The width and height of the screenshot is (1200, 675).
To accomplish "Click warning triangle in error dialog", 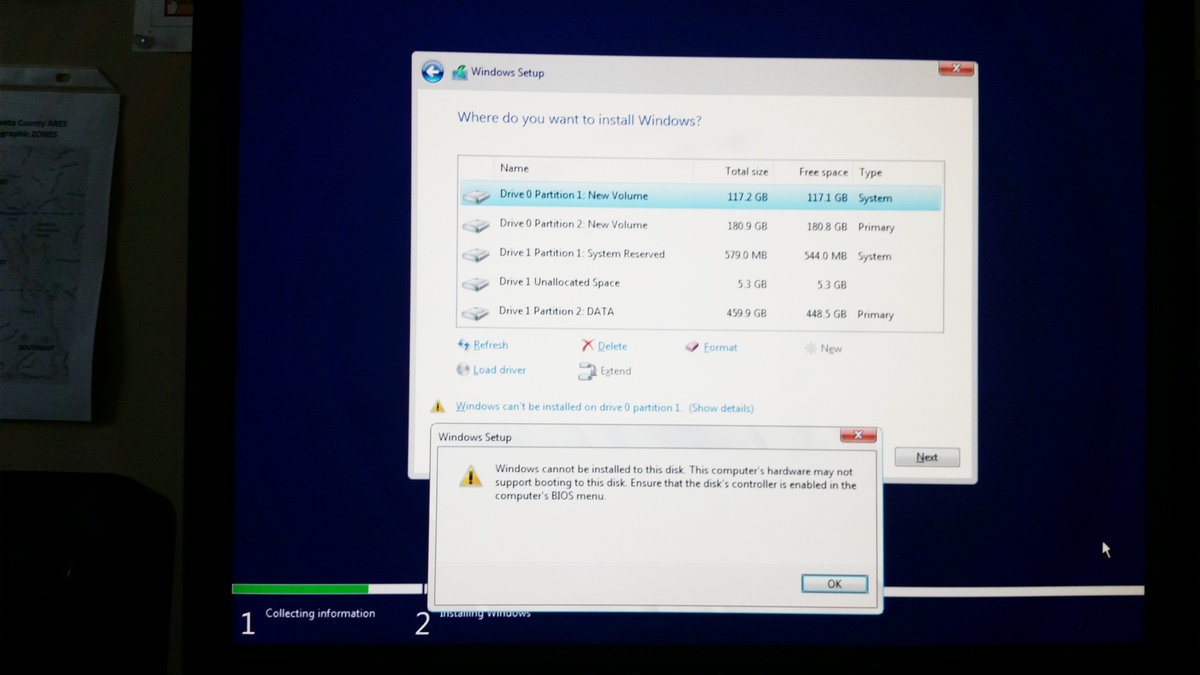I will coord(470,477).
